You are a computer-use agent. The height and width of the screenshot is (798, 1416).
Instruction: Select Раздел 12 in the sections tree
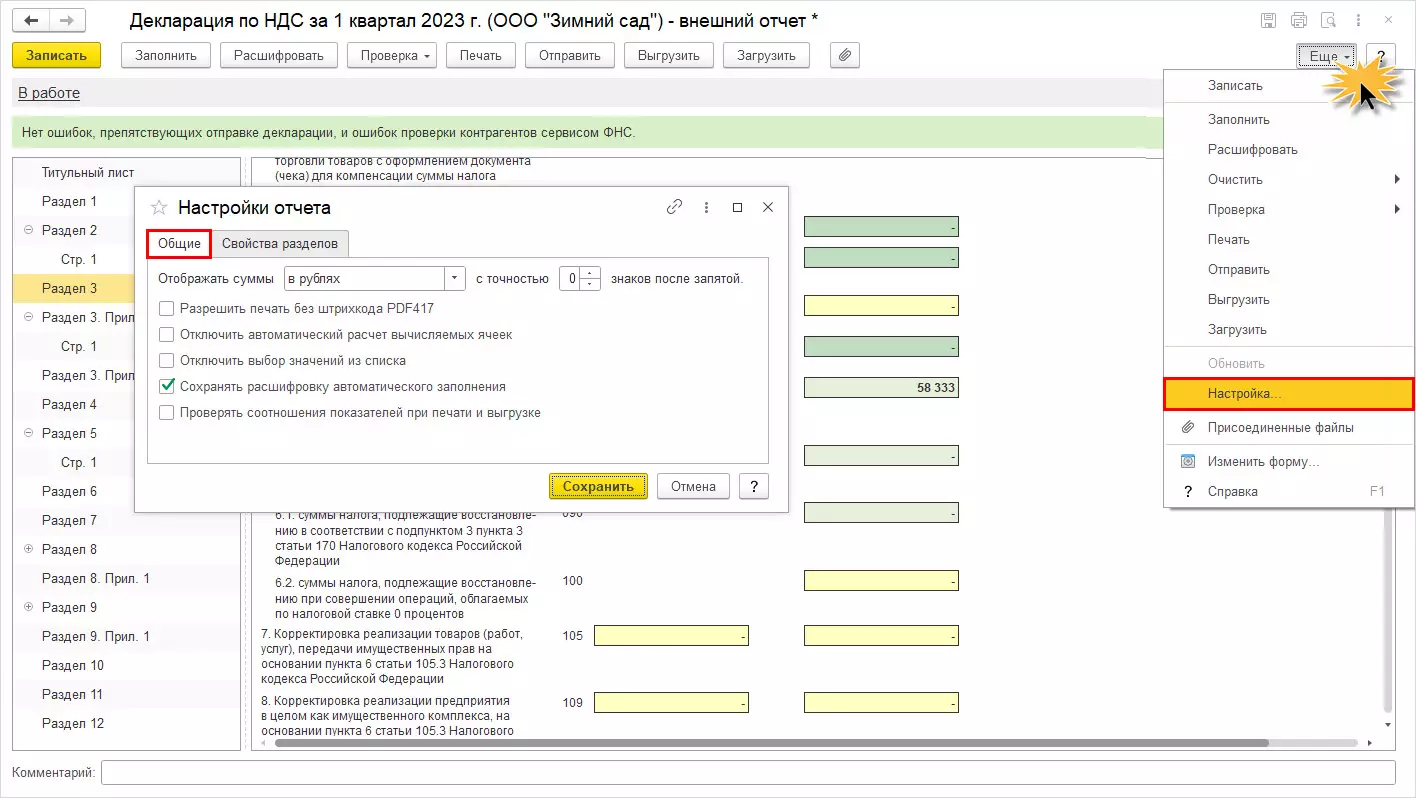(x=73, y=724)
